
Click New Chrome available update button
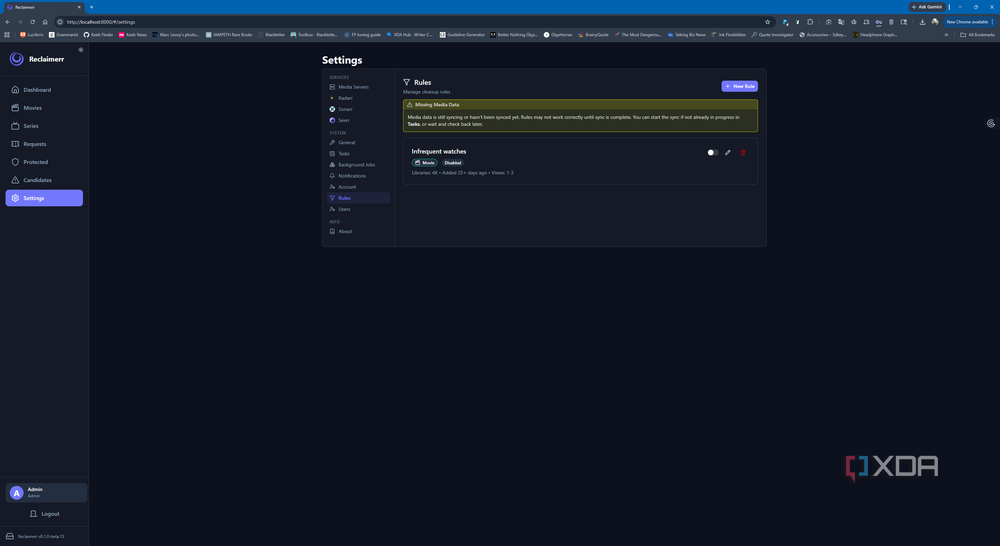[x=967, y=22]
